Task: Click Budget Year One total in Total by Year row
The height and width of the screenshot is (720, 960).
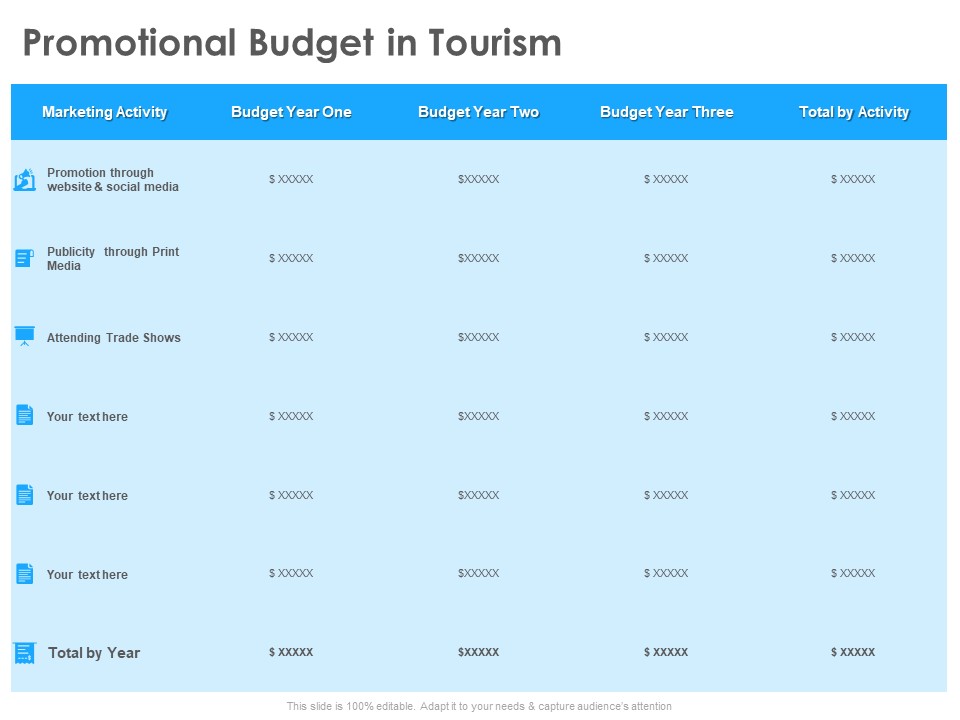Action: point(291,652)
